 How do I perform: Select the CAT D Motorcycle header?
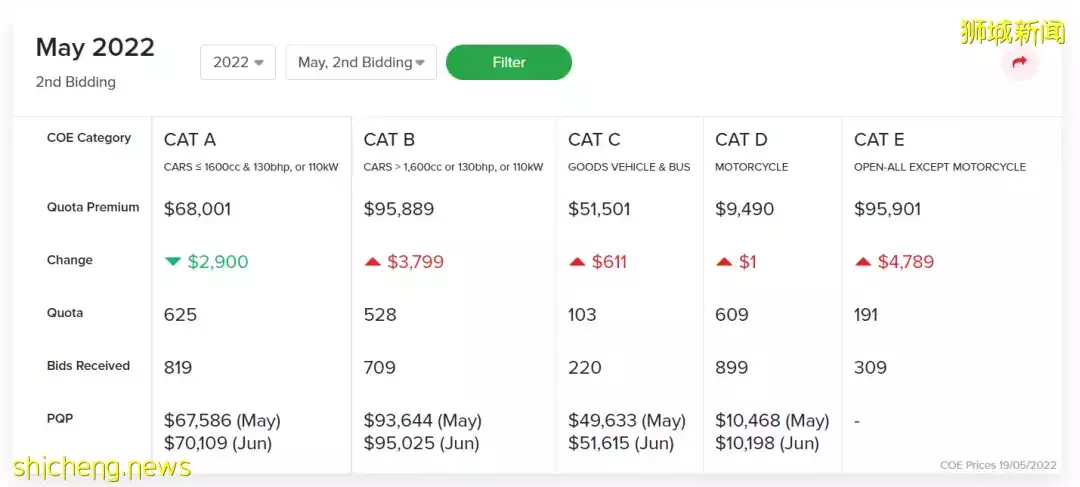(741, 140)
